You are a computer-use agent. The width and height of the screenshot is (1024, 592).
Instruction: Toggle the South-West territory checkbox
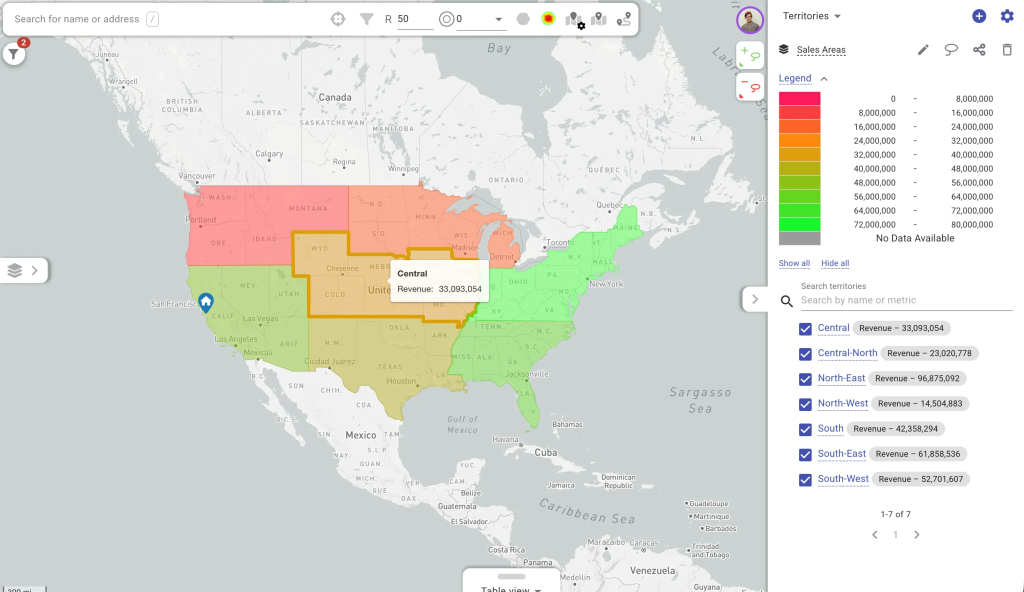(805, 480)
